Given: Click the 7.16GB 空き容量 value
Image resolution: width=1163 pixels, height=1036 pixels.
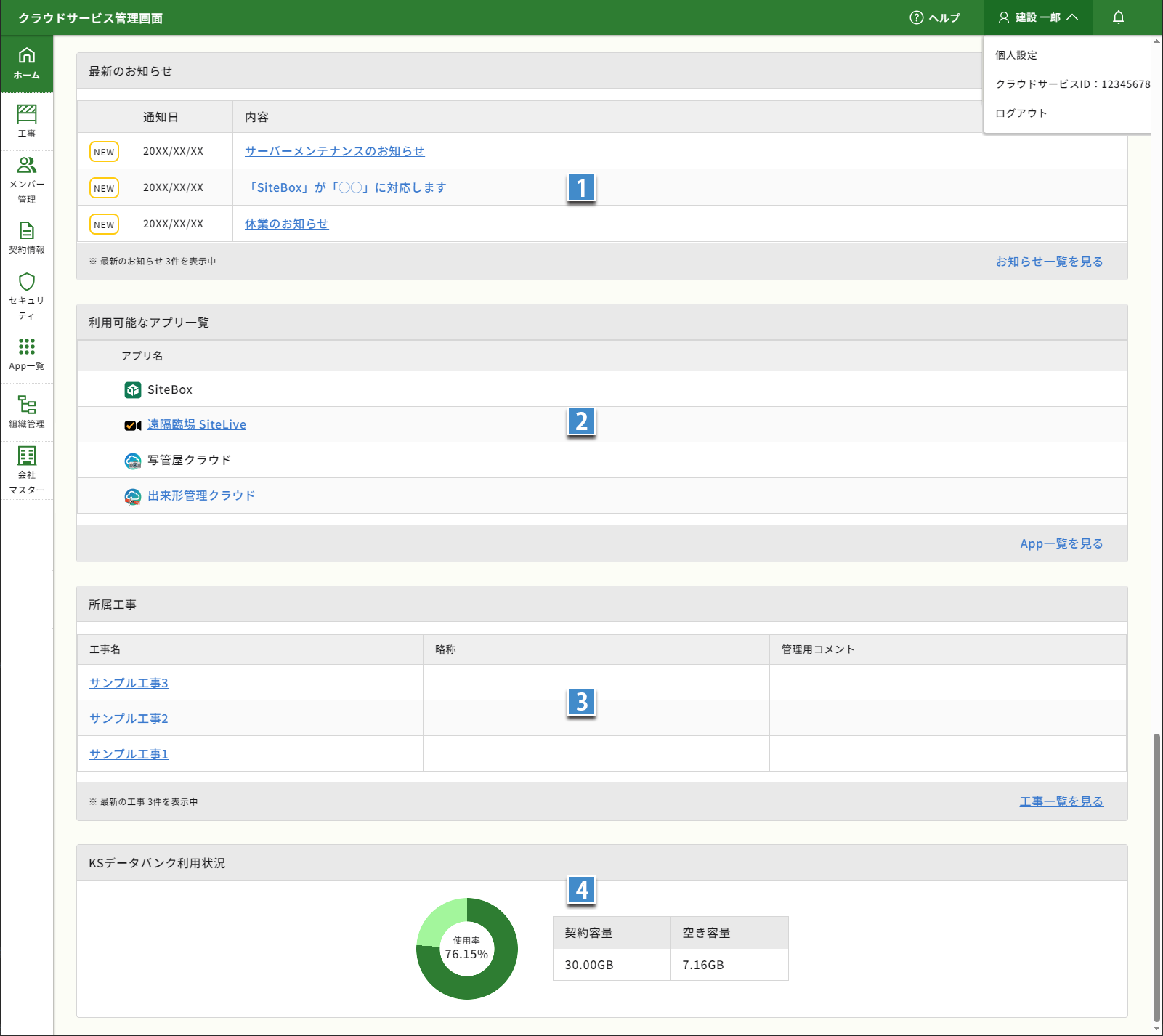Looking at the screenshot, I should coord(703,965).
